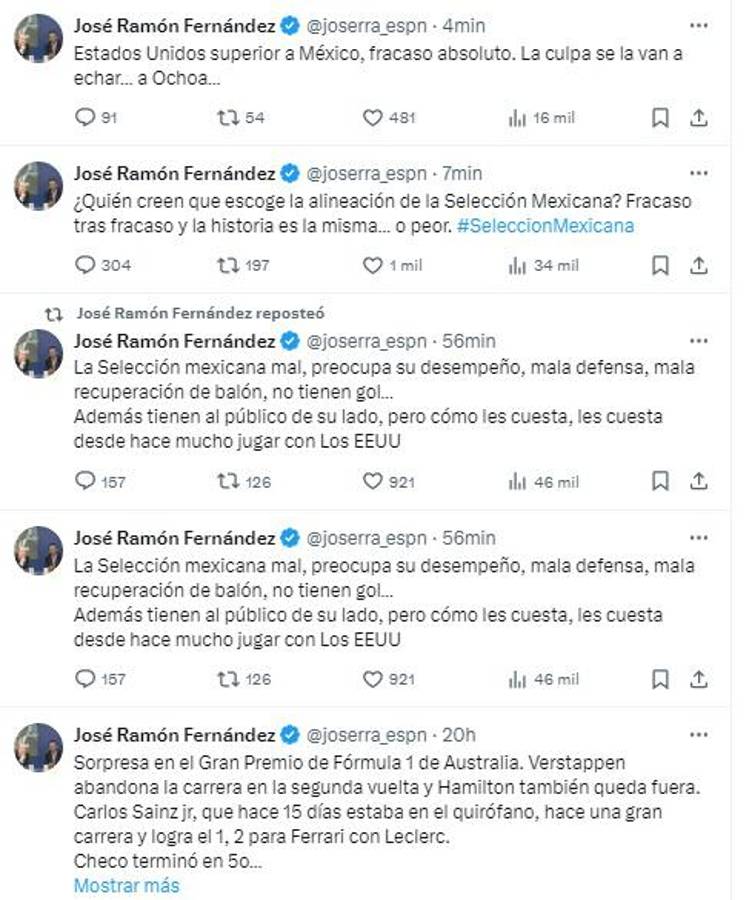Share the tweet posted 4 minutes ago

(698, 117)
